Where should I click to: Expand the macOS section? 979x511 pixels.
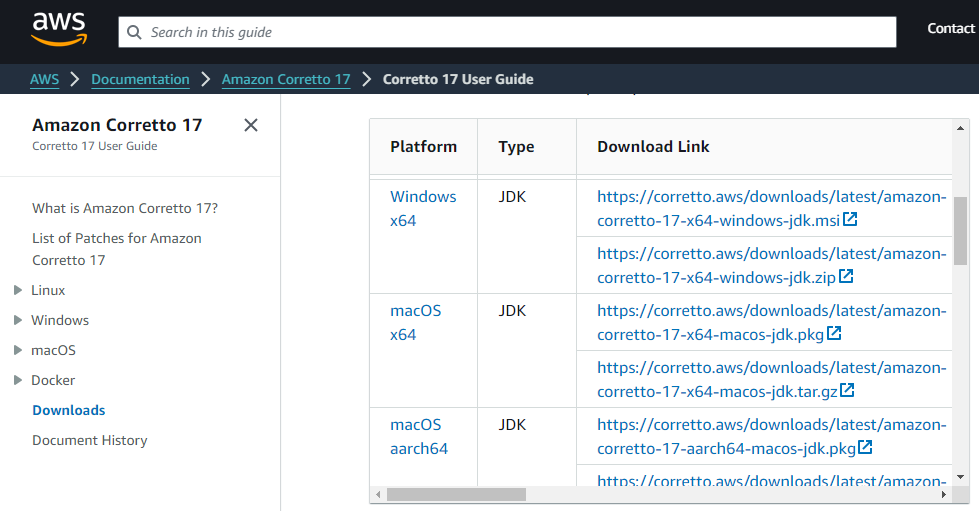18,350
